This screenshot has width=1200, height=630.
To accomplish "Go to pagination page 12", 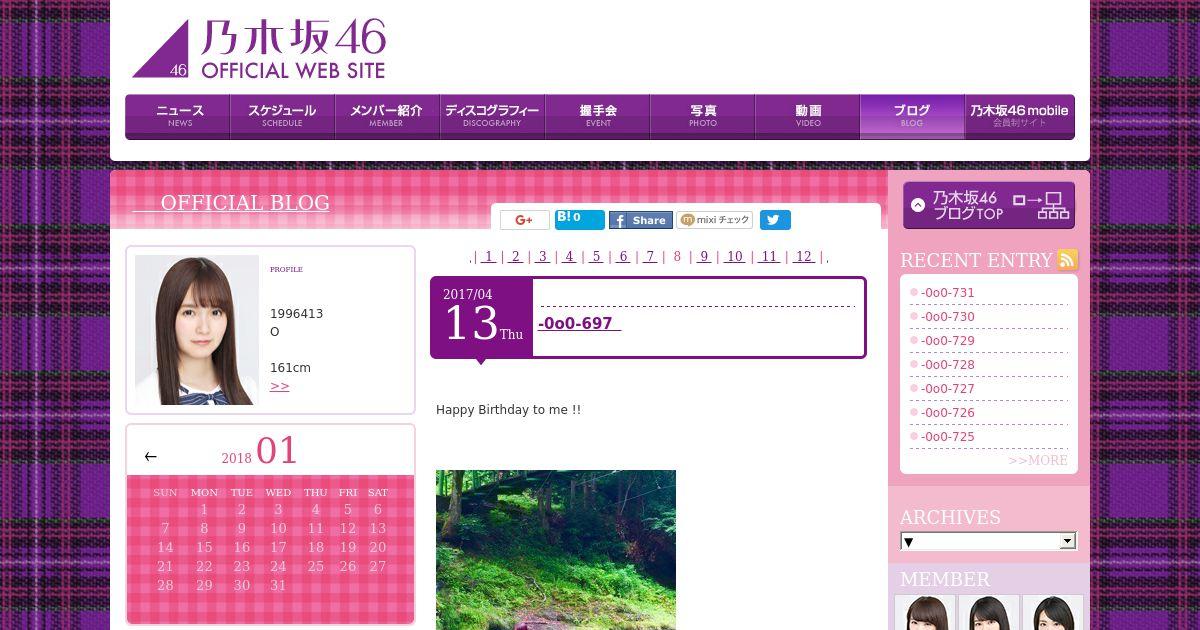I will tap(804, 256).
